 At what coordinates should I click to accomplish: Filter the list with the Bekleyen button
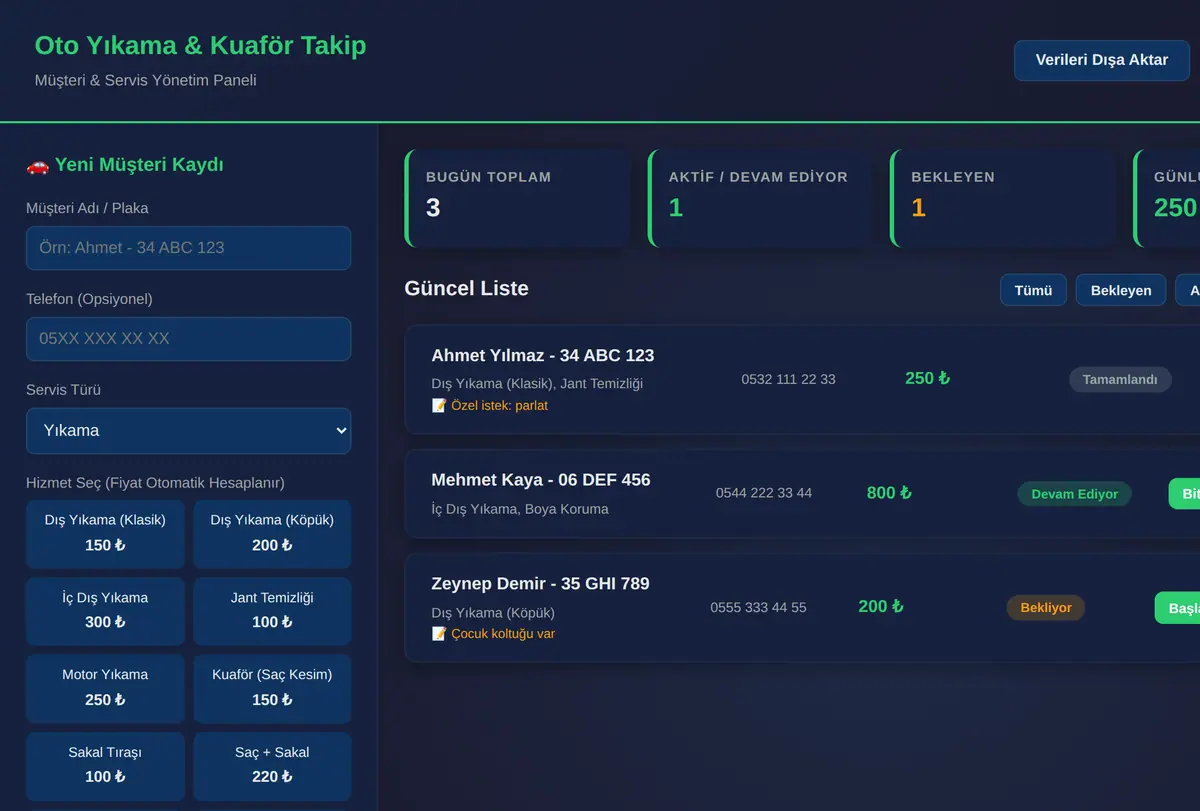[x=1121, y=290]
